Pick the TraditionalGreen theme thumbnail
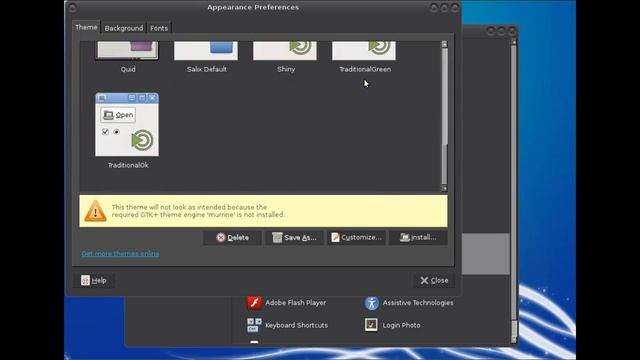The height and width of the screenshot is (360, 640). [x=364, y=50]
